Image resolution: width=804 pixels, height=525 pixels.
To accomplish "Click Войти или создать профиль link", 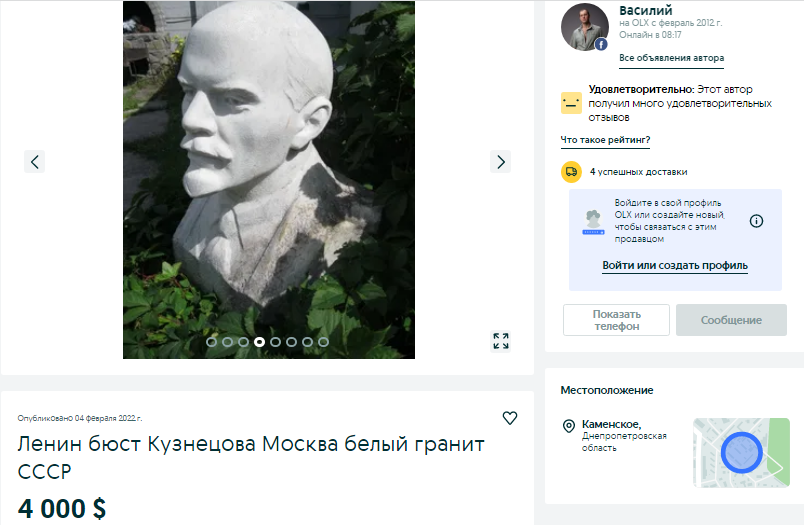I will tap(675, 266).
